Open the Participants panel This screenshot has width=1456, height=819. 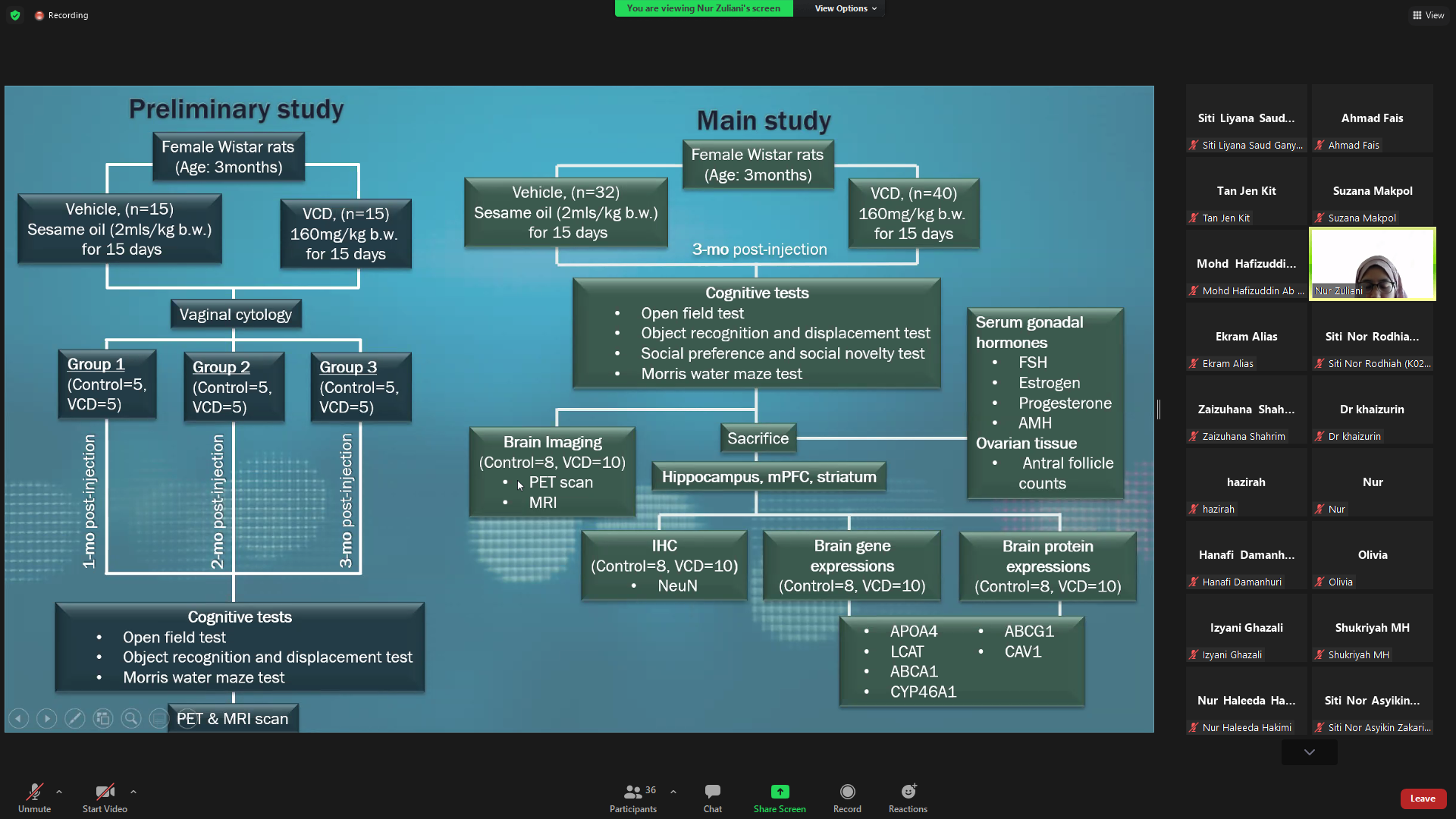point(632,798)
